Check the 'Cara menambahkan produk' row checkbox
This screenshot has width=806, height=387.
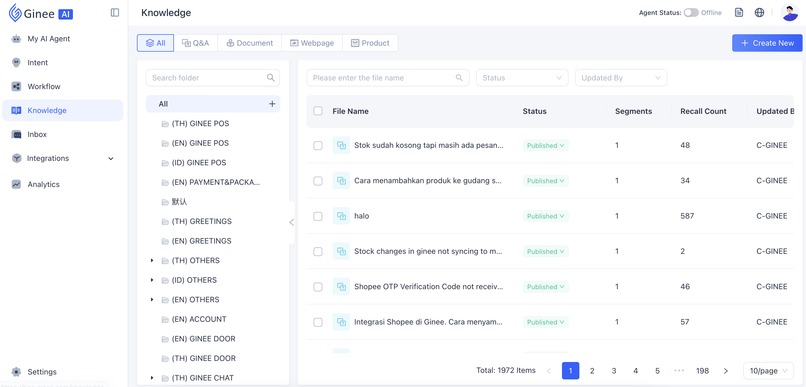click(318, 181)
